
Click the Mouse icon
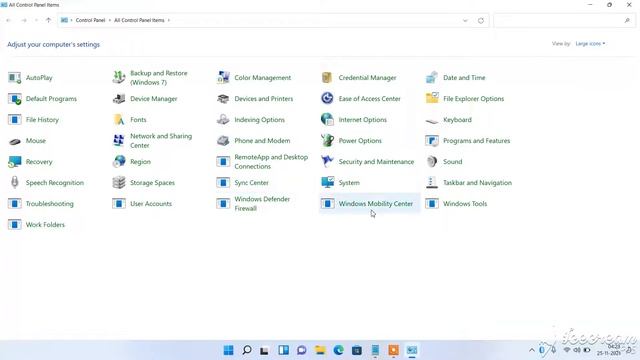15,141
